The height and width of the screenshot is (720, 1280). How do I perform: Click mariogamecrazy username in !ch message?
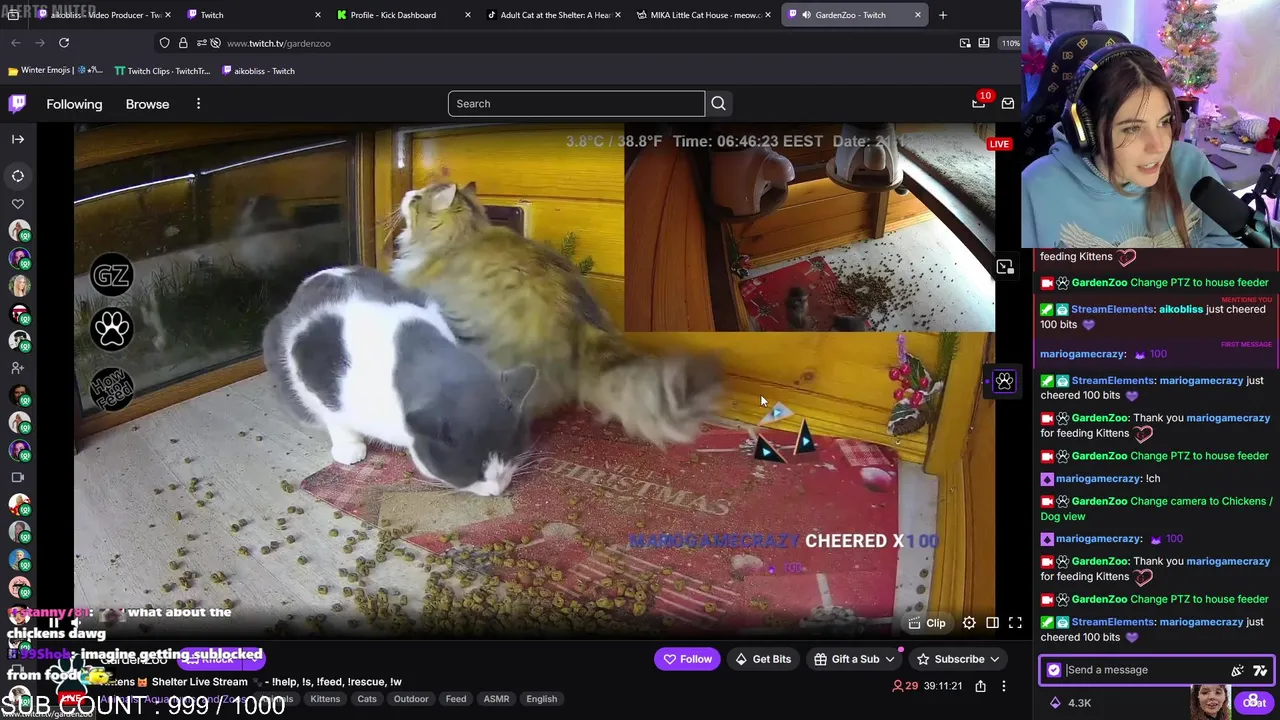tap(1098, 479)
